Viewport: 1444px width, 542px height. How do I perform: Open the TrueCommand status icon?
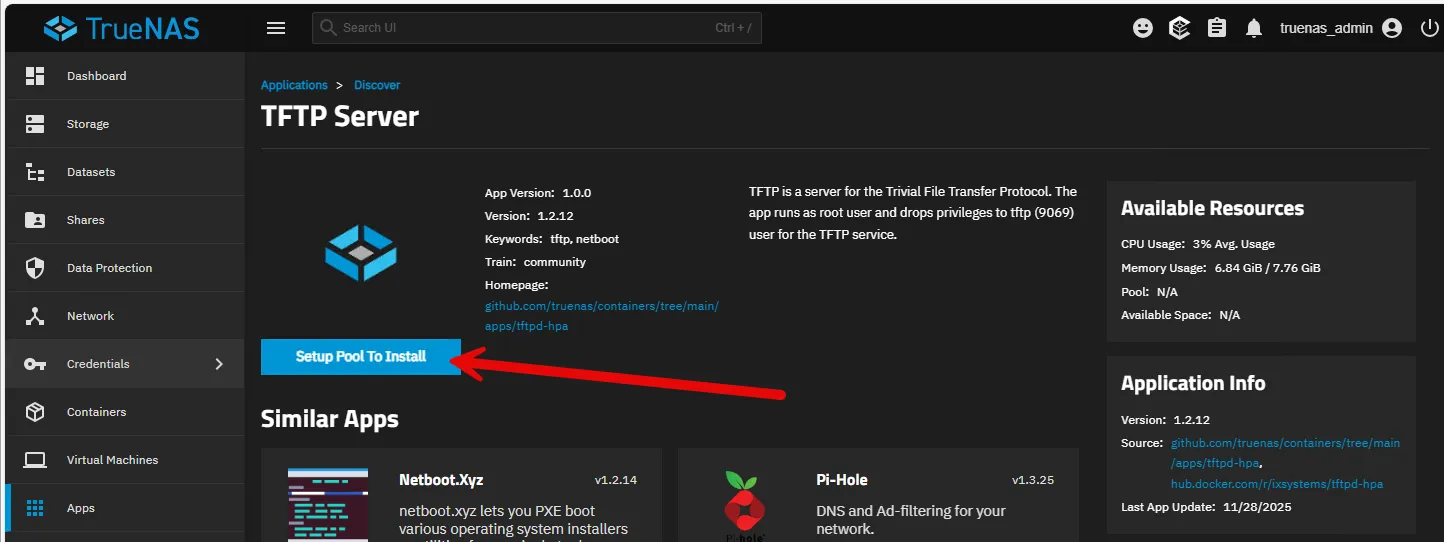pos(1180,28)
